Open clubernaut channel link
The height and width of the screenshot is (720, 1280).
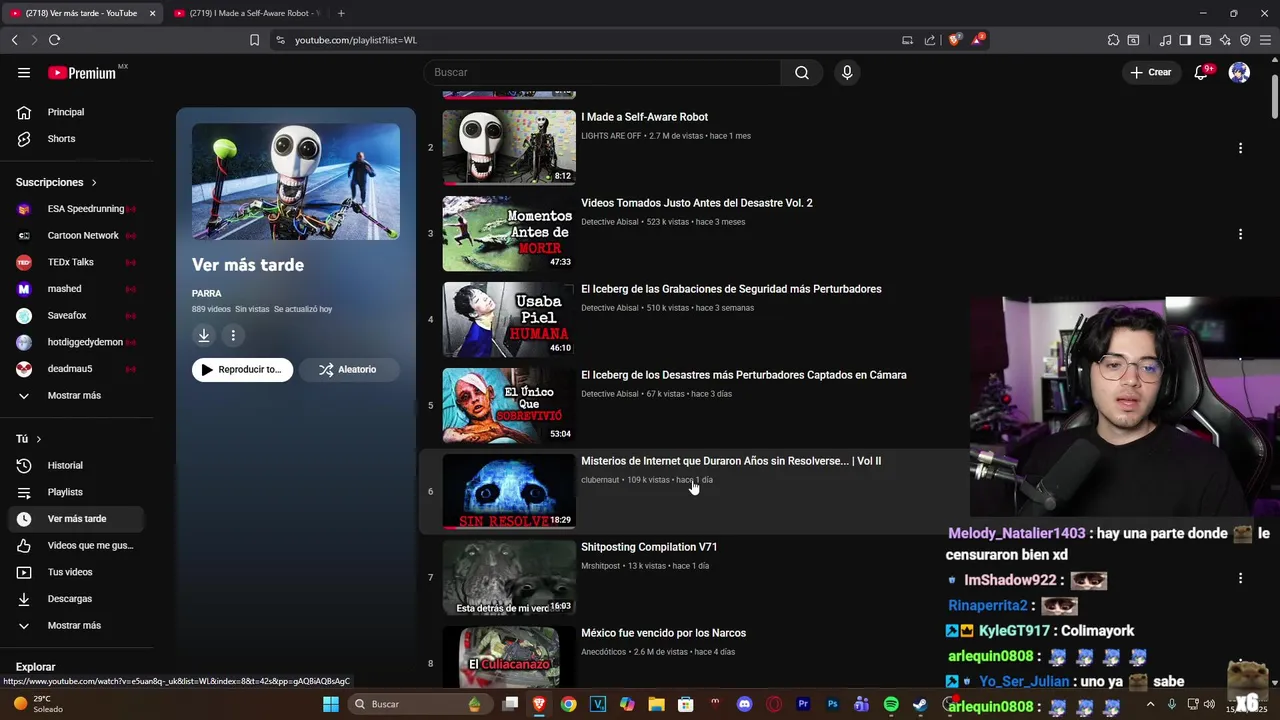(x=600, y=480)
